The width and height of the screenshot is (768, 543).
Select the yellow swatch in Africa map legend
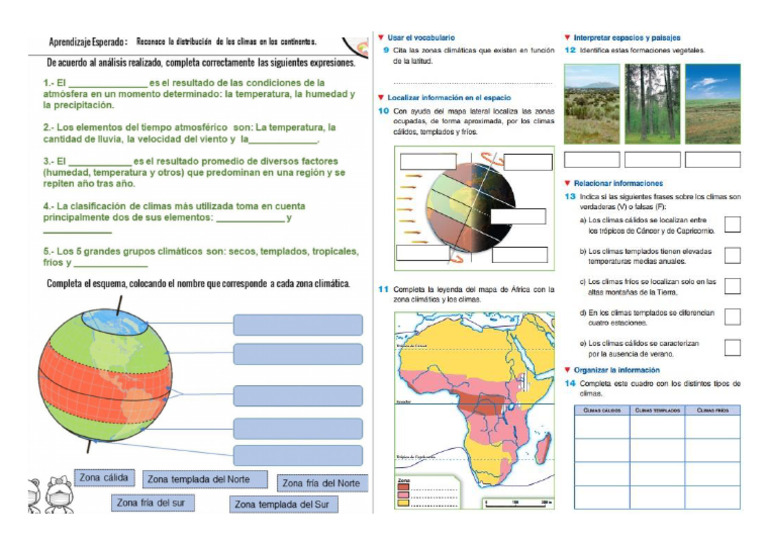(x=404, y=503)
